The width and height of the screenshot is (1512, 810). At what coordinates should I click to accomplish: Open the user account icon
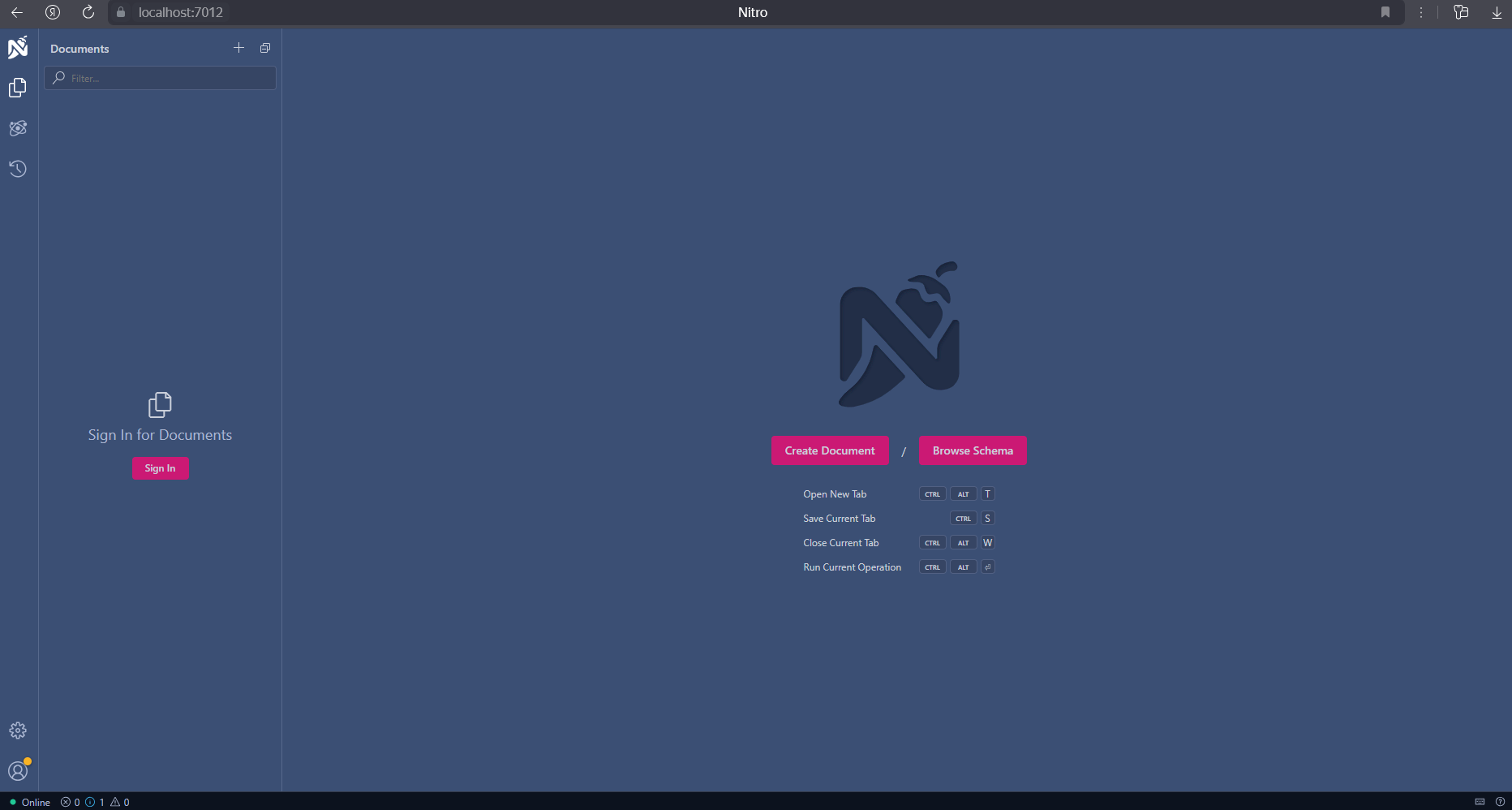click(x=18, y=770)
